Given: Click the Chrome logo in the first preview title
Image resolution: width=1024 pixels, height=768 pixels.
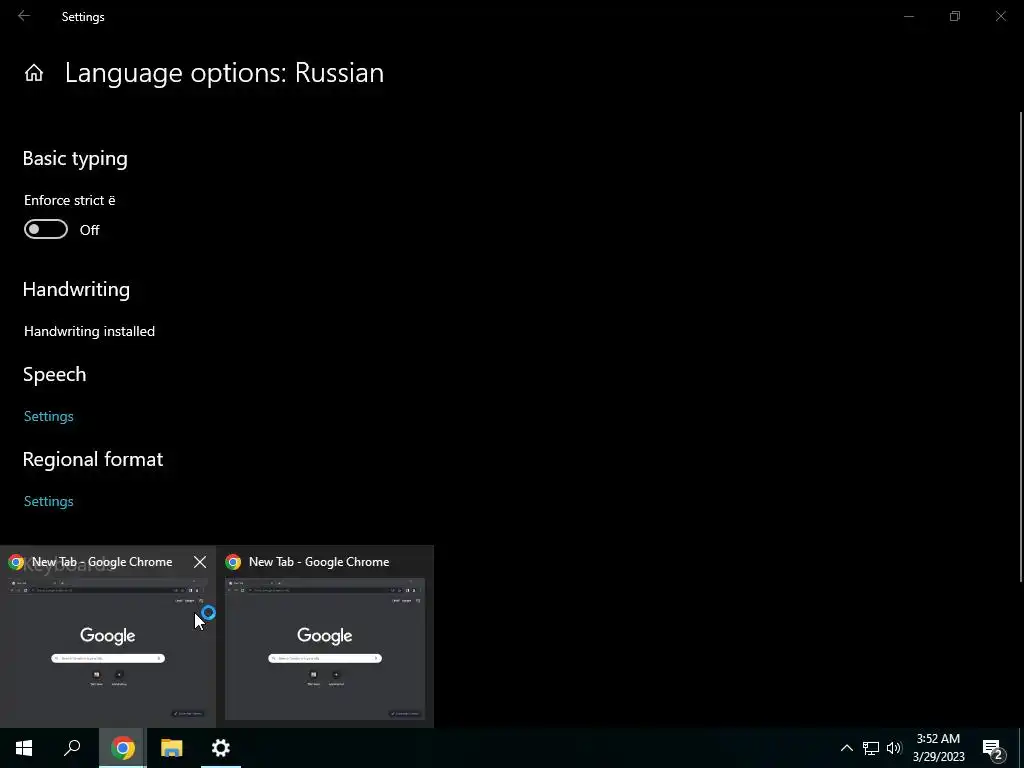Looking at the screenshot, I should [x=16, y=562].
